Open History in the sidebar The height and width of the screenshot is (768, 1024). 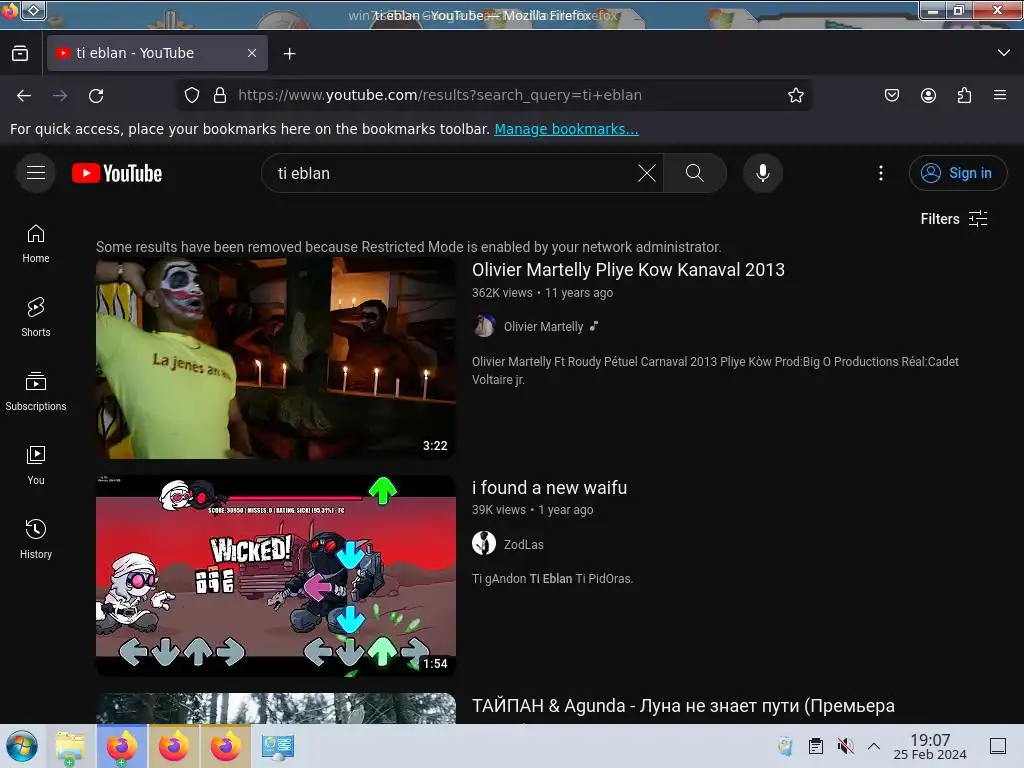click(36, 539)
